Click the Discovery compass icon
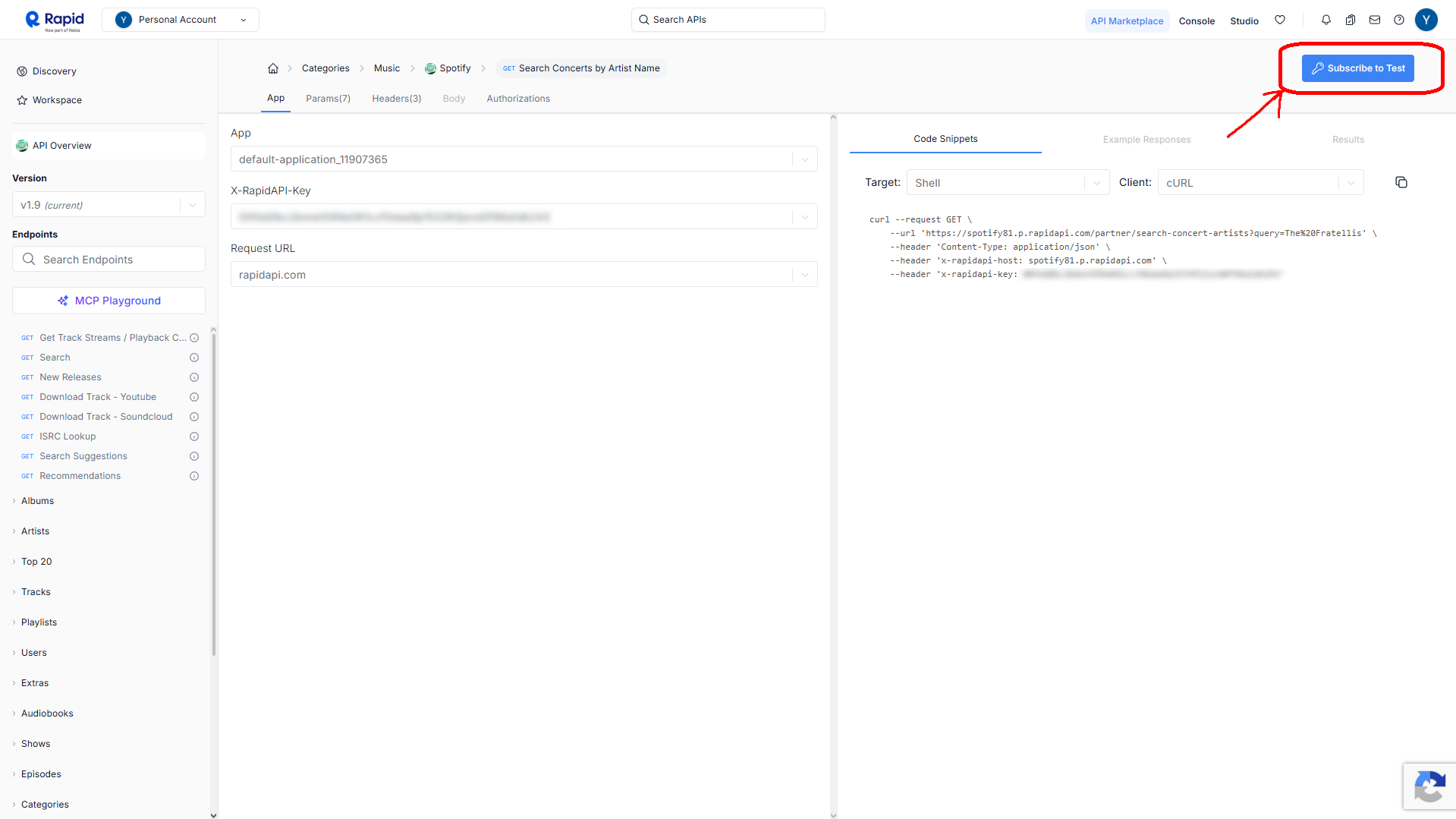Screen dimensions: 1456x819 click(22, 71)
